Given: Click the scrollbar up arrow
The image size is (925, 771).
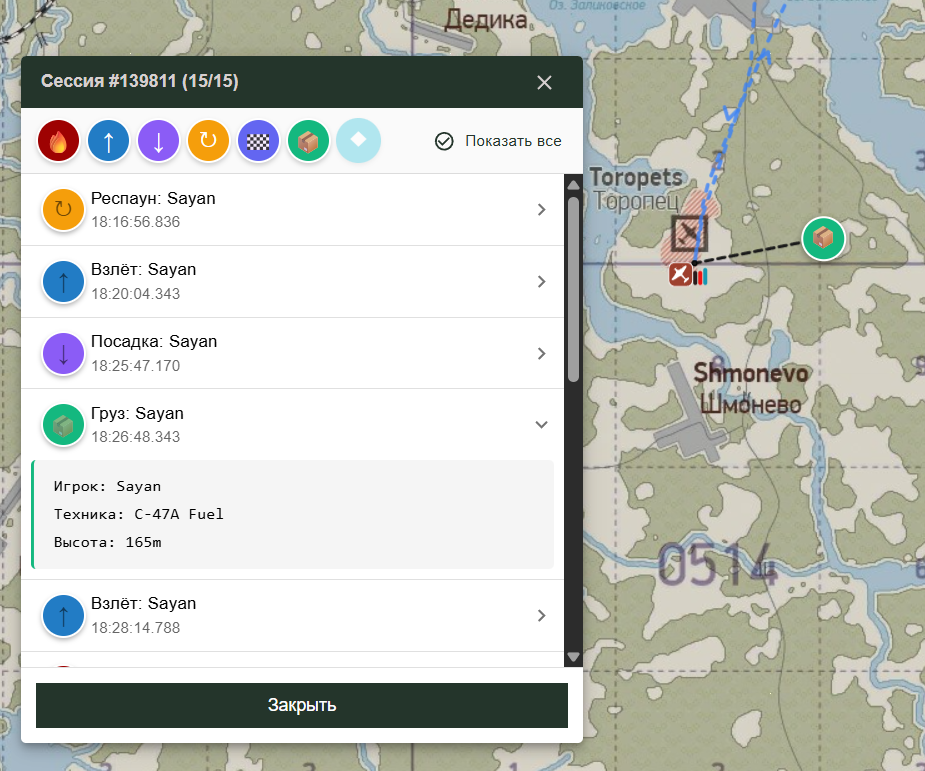Looking at the screenshot, I should click(573, 185).
